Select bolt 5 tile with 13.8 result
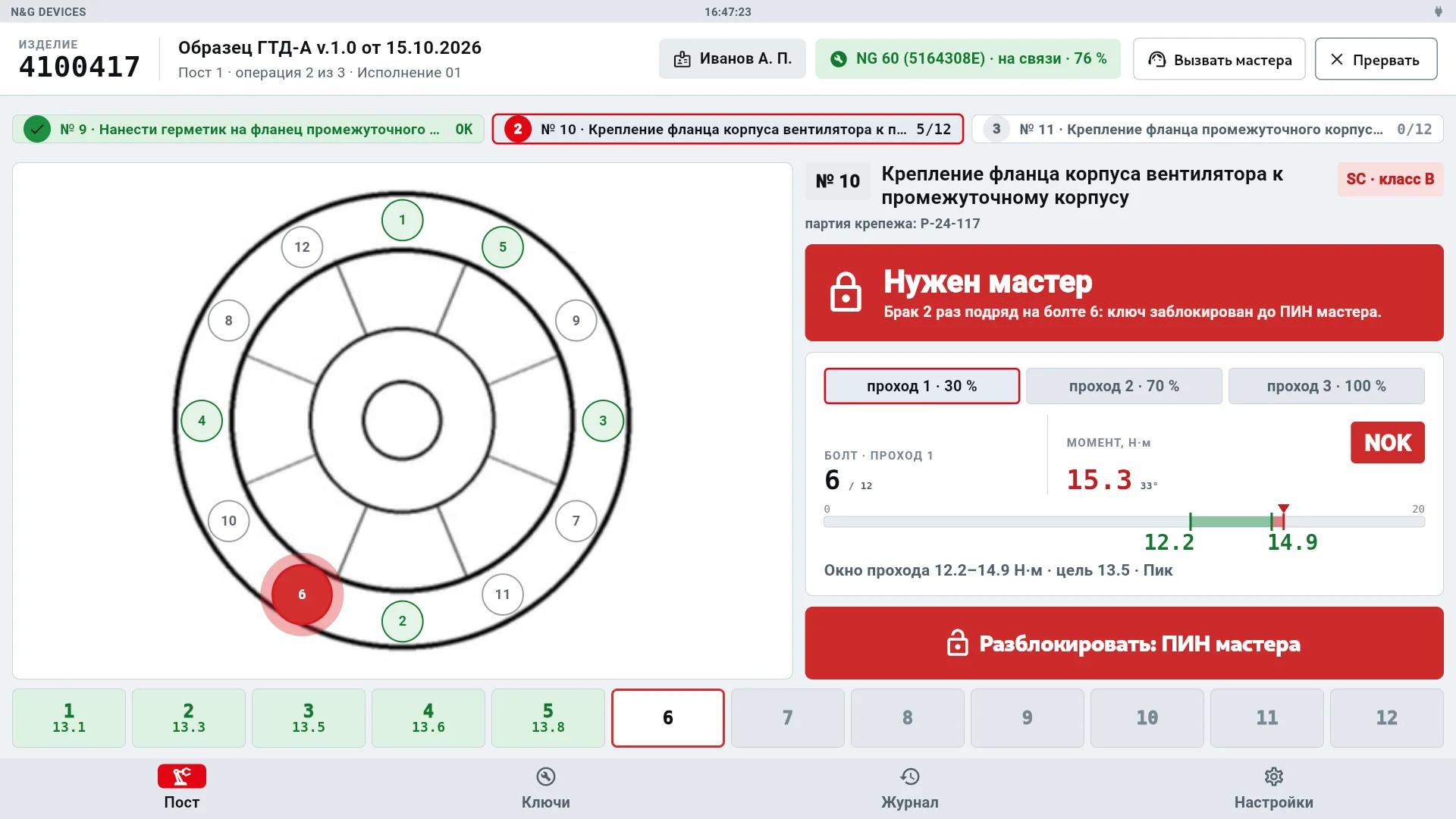Viewport: 1456px width, 819px height. point(548,718)
